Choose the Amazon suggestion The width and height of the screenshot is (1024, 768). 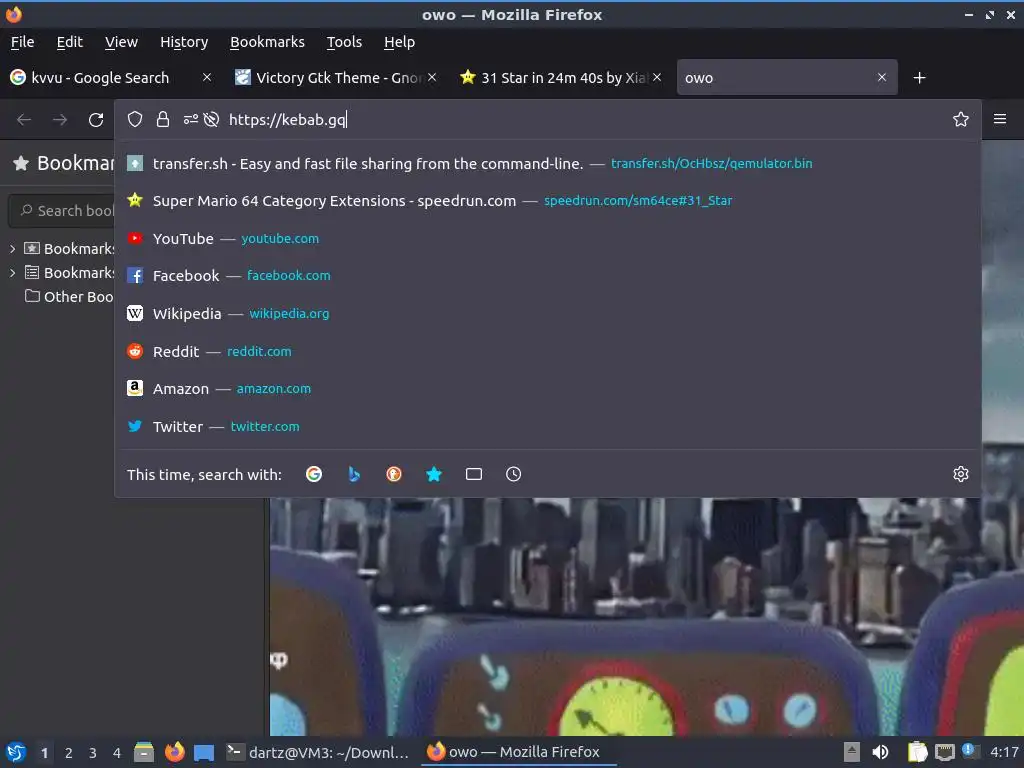tap(548, 389)
